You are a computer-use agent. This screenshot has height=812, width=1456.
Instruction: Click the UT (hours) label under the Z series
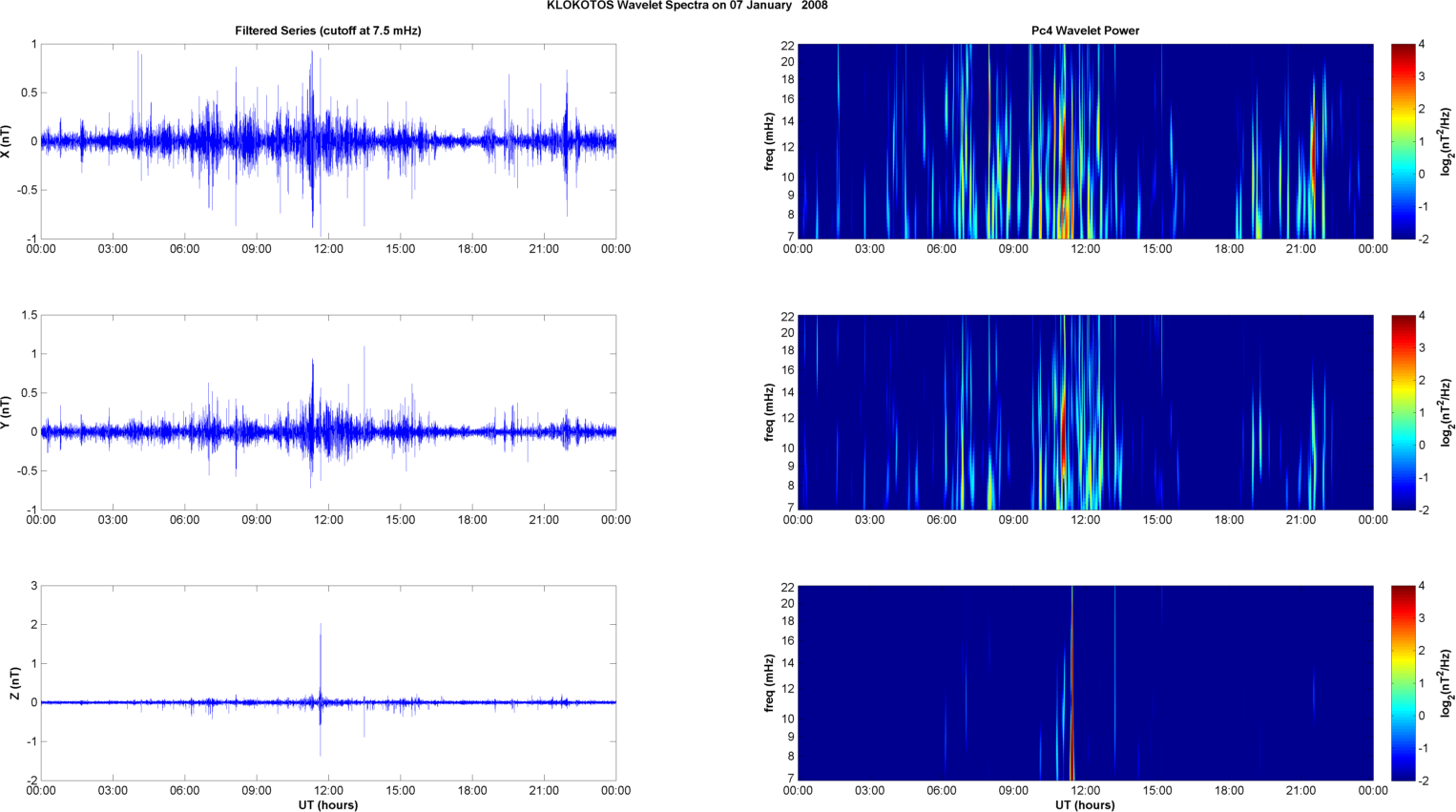pyautogui.click(x=327, y=805)
